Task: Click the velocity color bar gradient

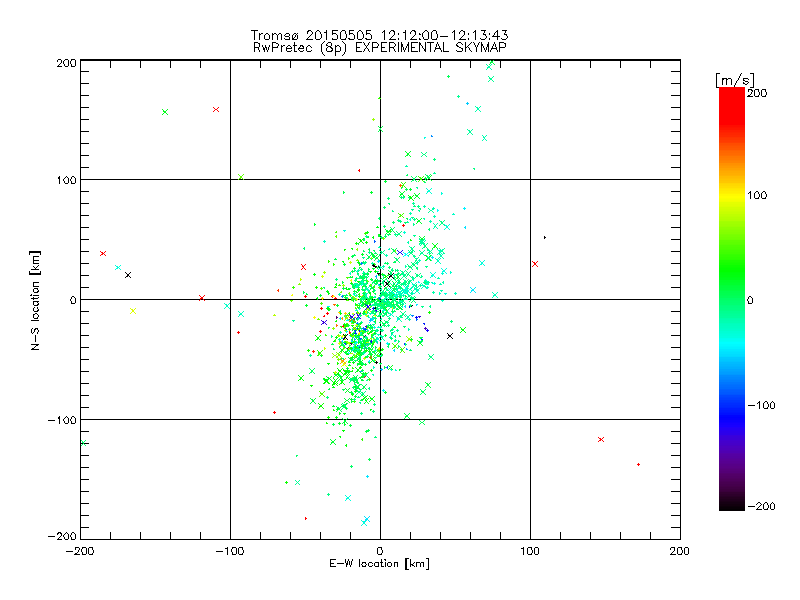Action: (x=732, y=299)
